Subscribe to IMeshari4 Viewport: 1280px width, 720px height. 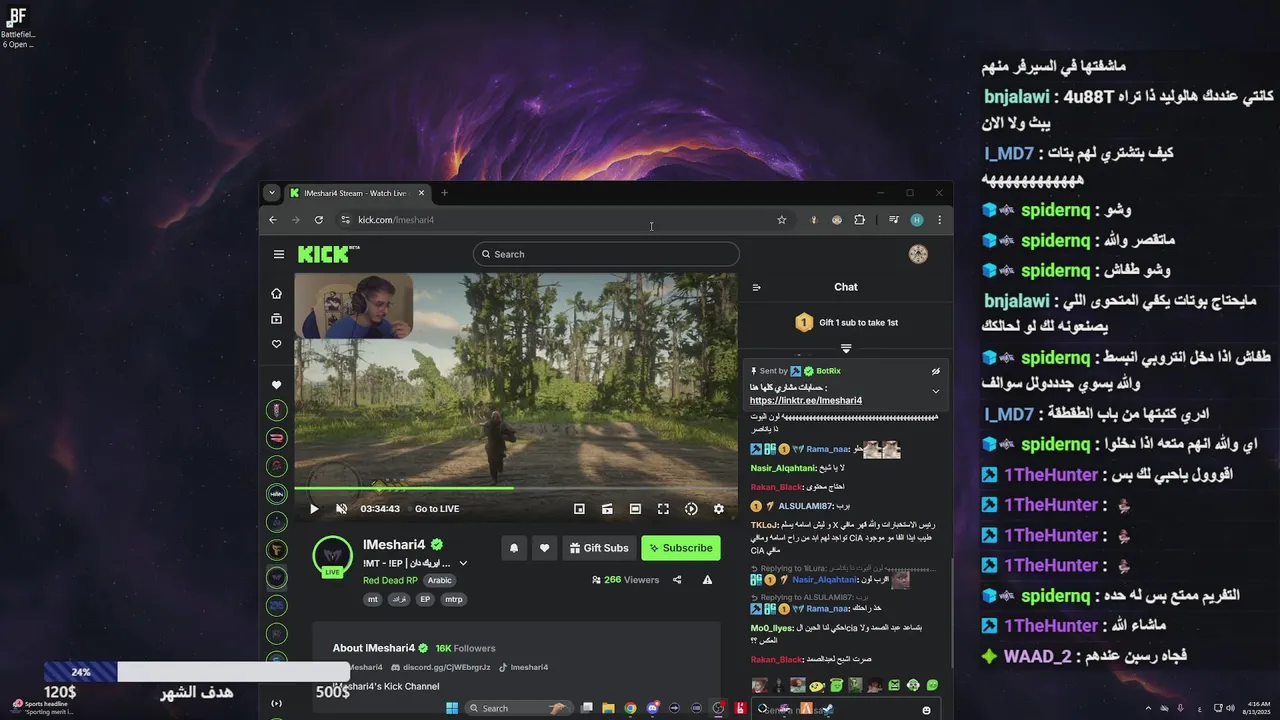(x=680, y=548)
